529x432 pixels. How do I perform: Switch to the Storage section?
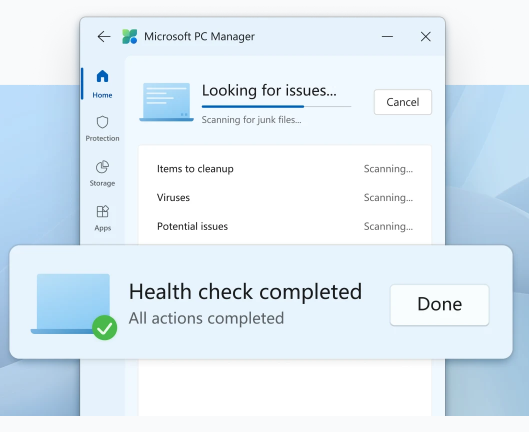click(102, 173)
